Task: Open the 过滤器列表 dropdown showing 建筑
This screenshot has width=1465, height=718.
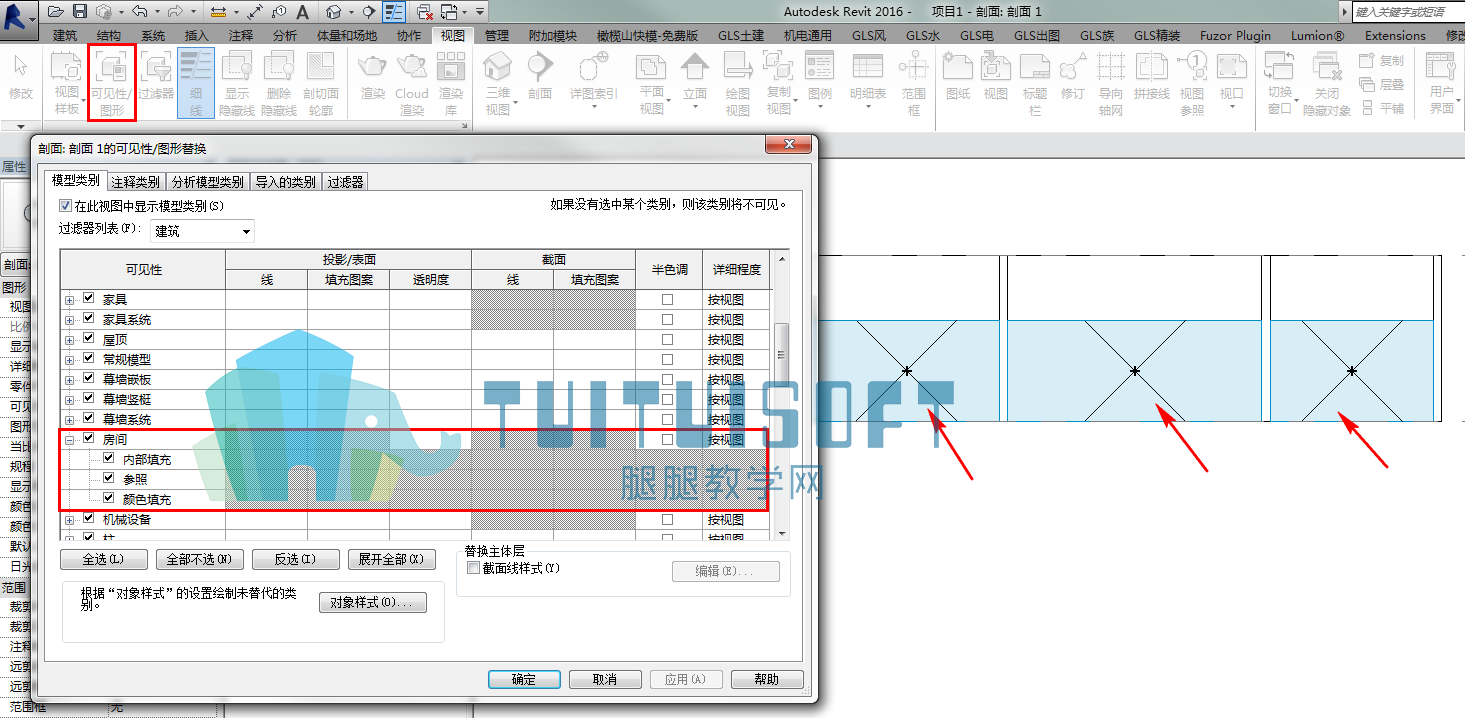Action: (x=202, y=231)
